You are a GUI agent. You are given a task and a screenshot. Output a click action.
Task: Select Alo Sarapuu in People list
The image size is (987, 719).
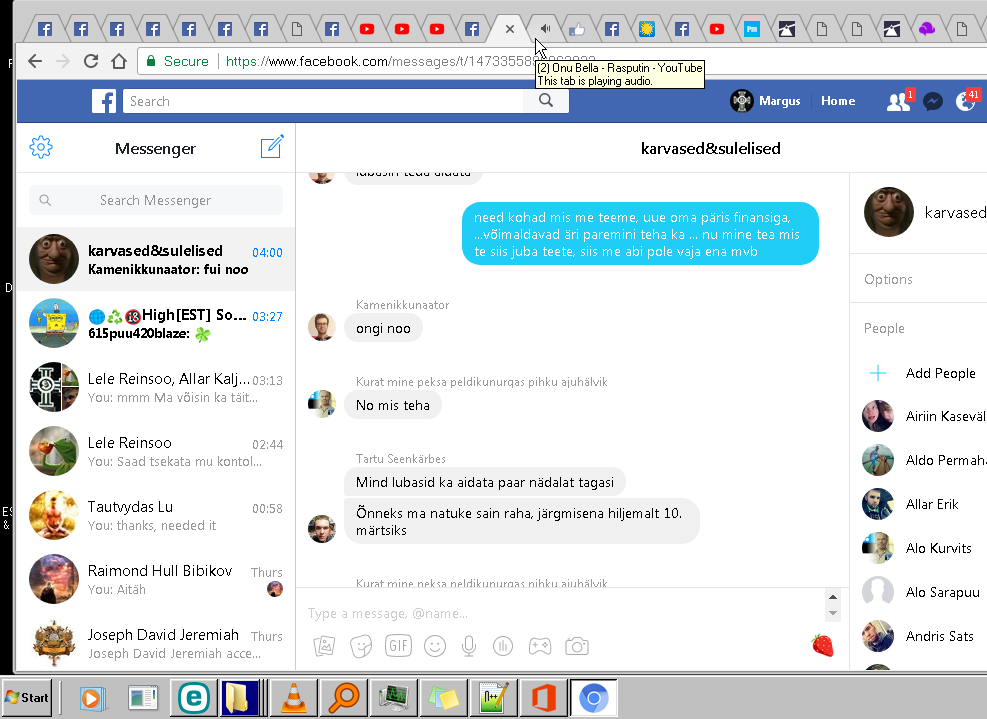click(x=921, y=592)
